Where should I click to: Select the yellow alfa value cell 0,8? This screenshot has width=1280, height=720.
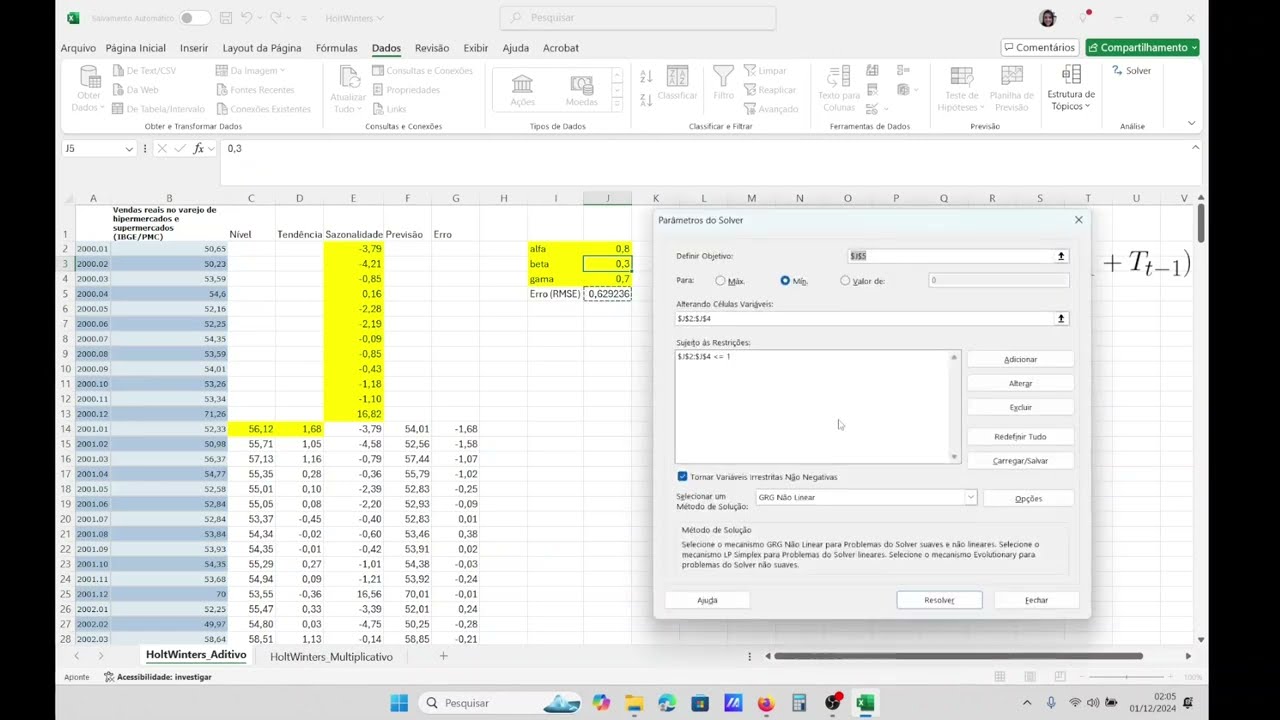point(607,249)
